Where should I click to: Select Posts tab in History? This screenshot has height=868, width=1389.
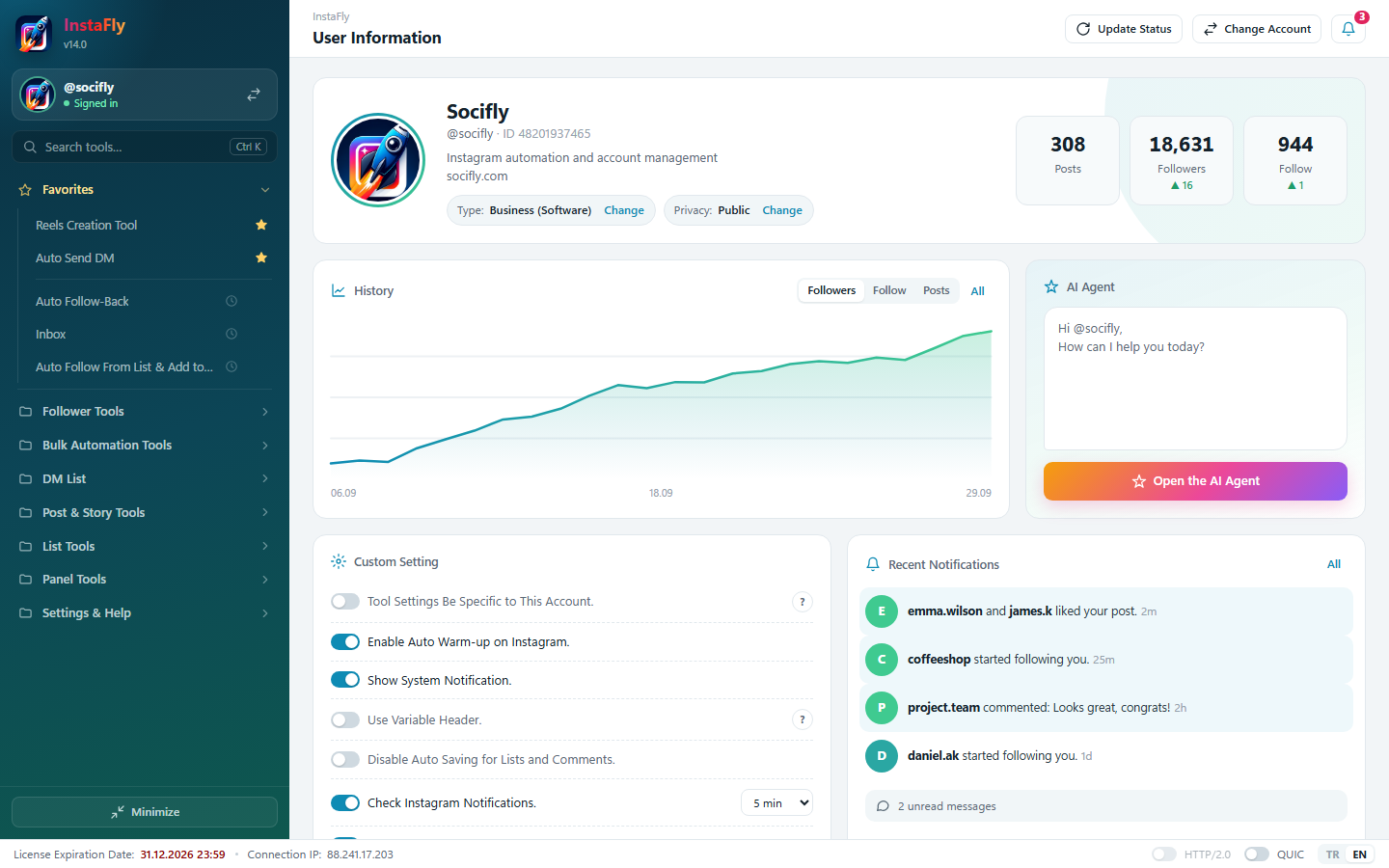click(x=937, y=290)
